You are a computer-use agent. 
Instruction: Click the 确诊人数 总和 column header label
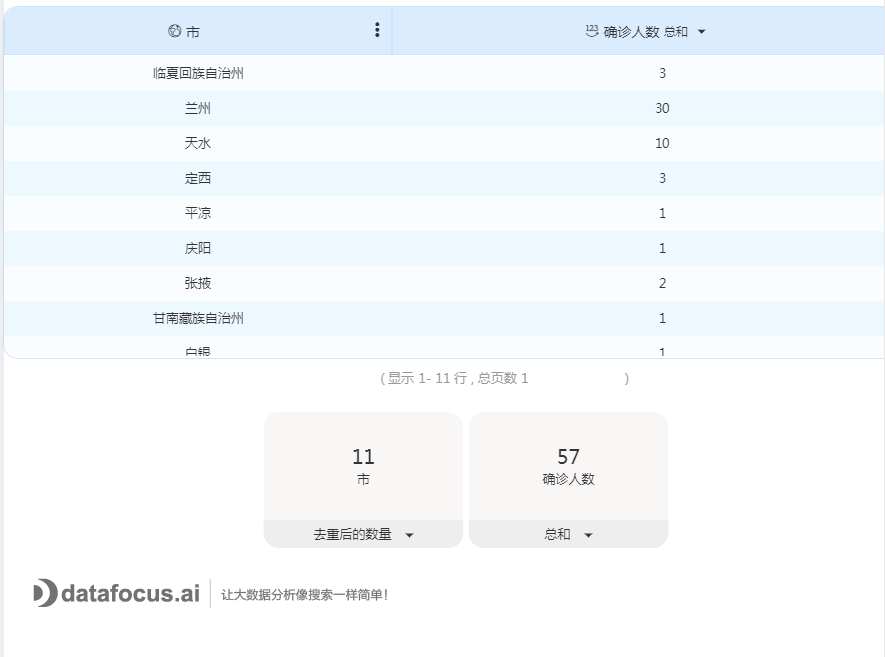pyautogui.click(x=646, y=32)
